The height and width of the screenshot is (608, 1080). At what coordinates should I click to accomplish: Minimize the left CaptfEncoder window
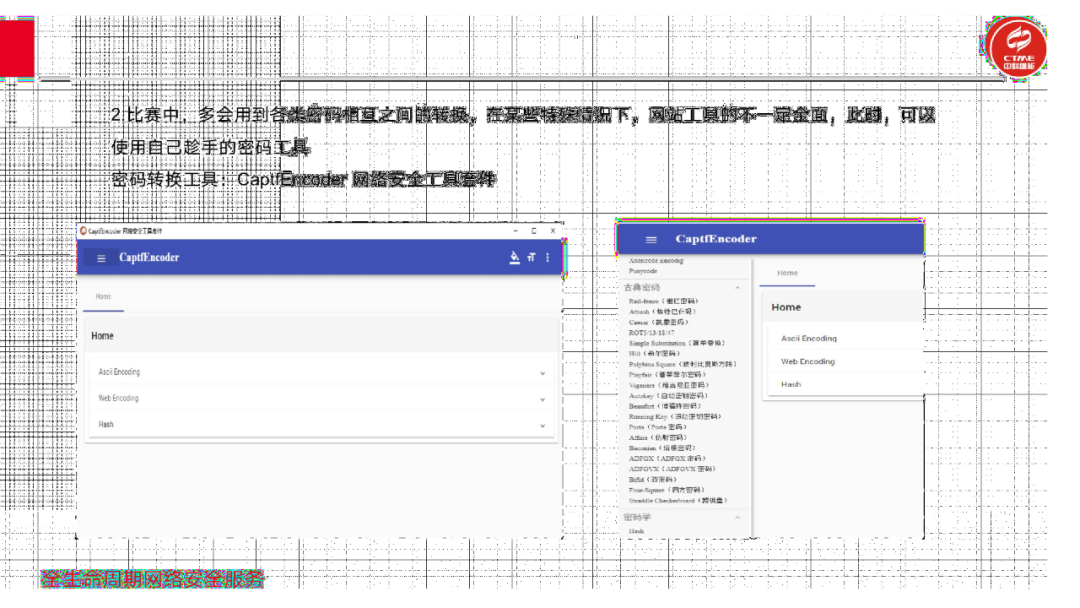point(515,231)
